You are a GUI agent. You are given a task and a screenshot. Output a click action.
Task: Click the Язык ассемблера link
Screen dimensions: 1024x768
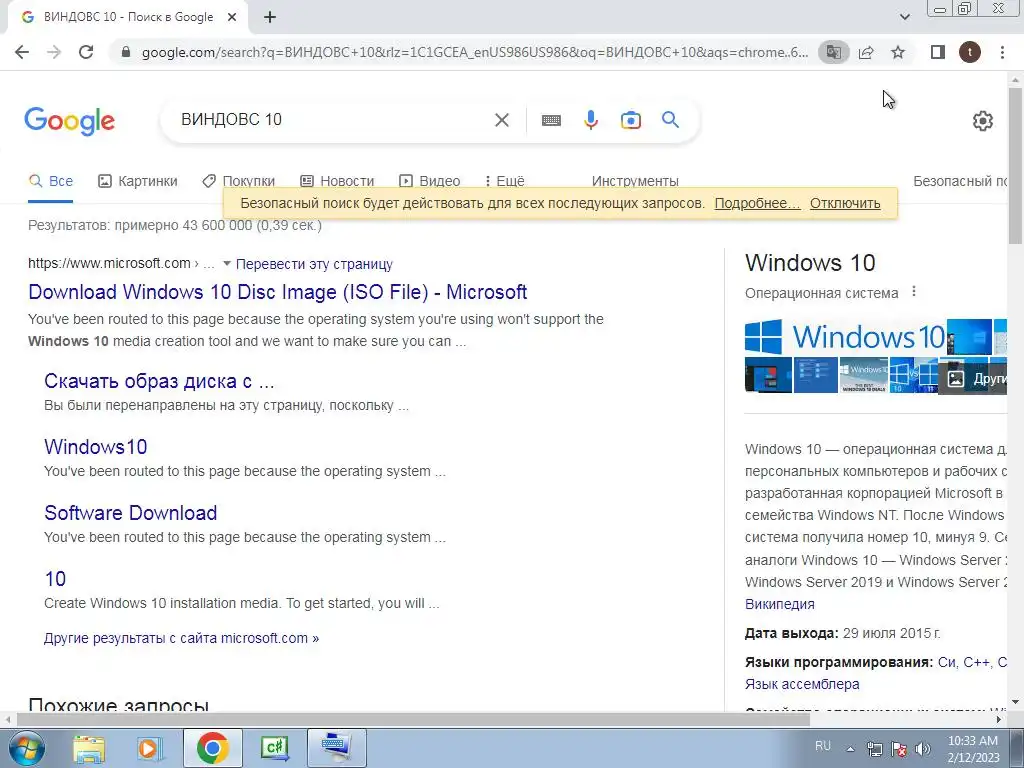[802, 684]
